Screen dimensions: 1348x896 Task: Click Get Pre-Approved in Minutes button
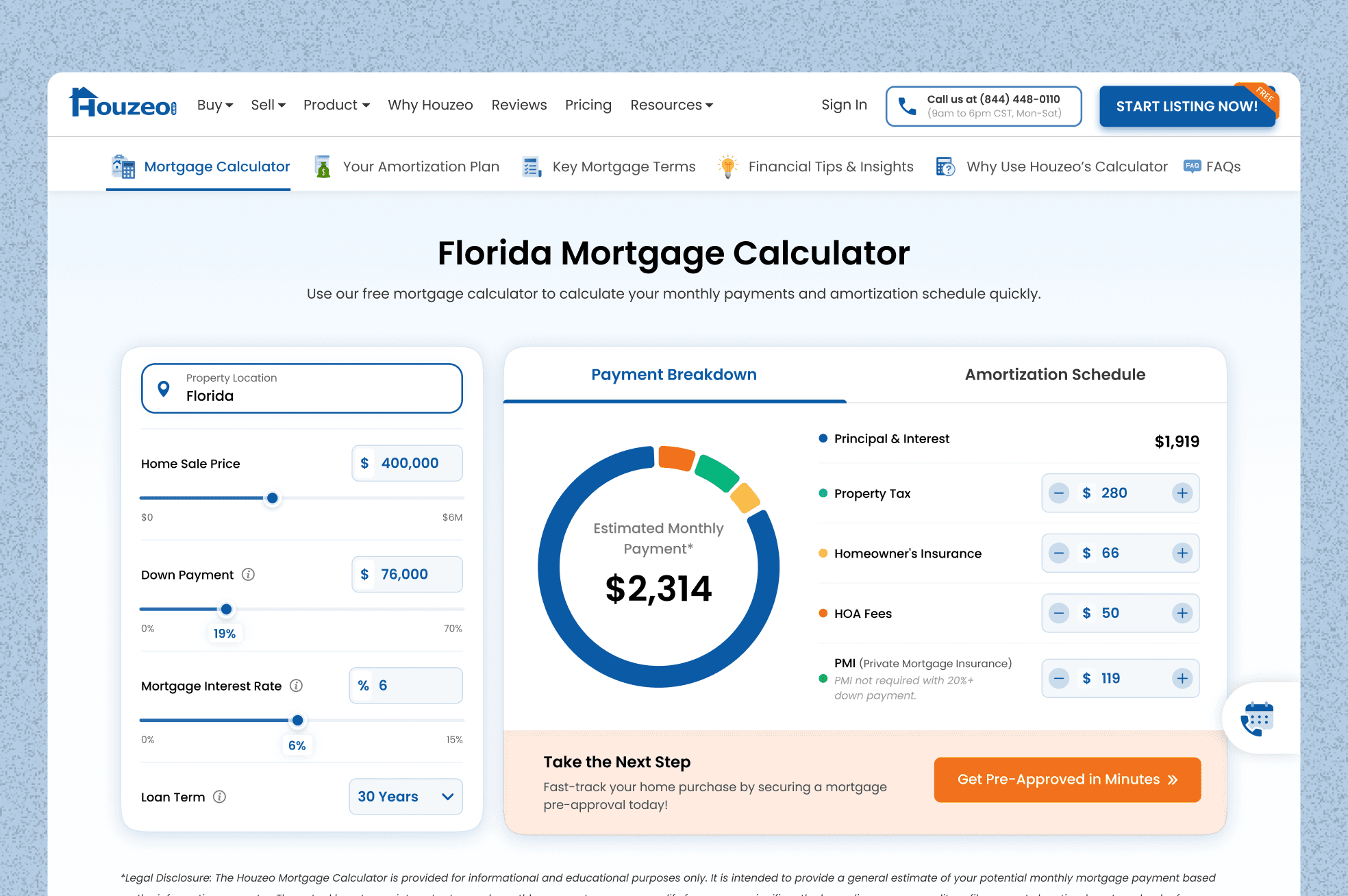pyautogui.click(x=1067, y=780)
